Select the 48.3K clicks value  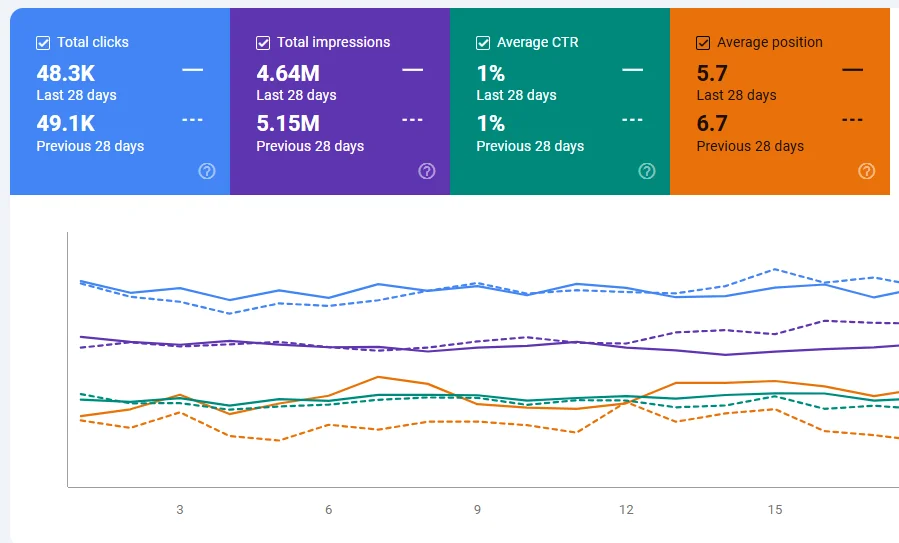(x=66, y=73)
